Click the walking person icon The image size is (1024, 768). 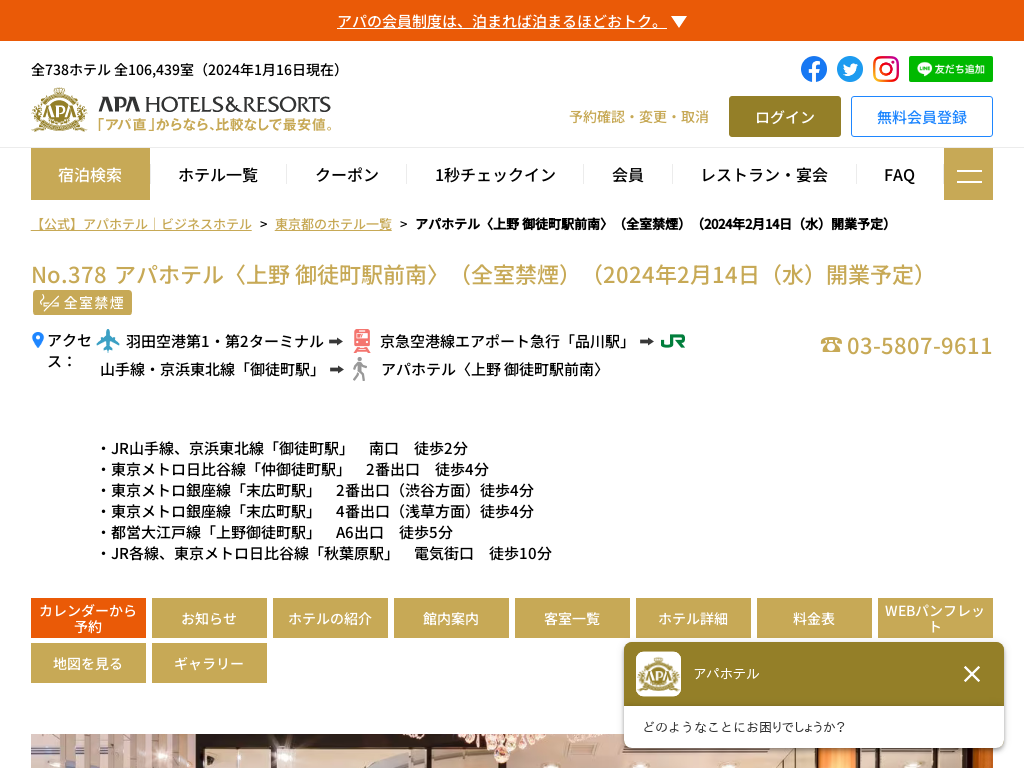(360, 370)
